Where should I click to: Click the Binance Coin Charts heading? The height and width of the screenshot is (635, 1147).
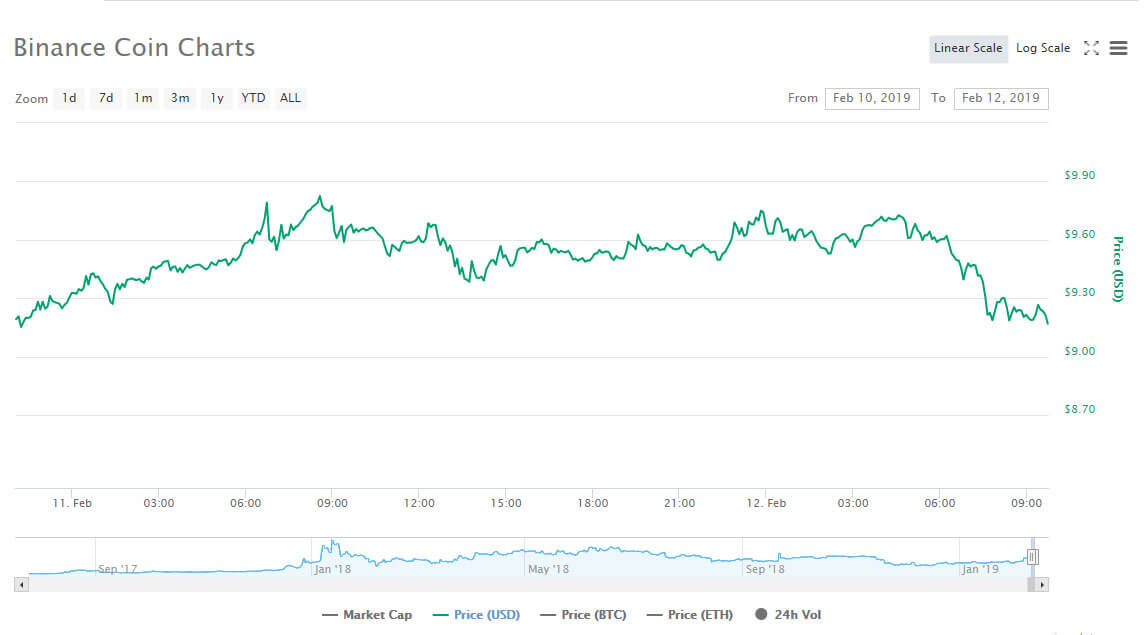pos(135,48)
